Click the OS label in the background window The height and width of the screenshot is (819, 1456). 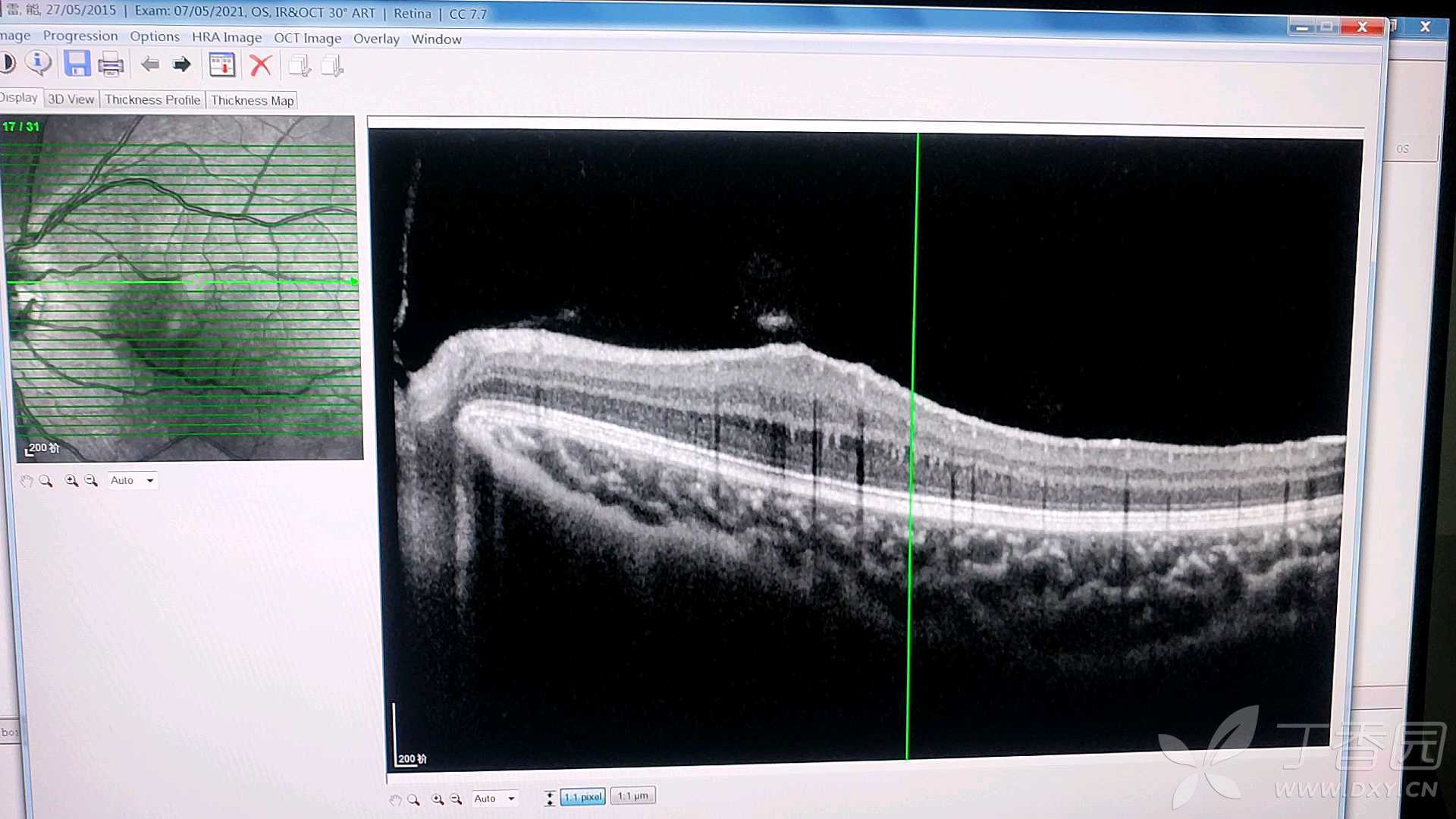point(1403,149)
